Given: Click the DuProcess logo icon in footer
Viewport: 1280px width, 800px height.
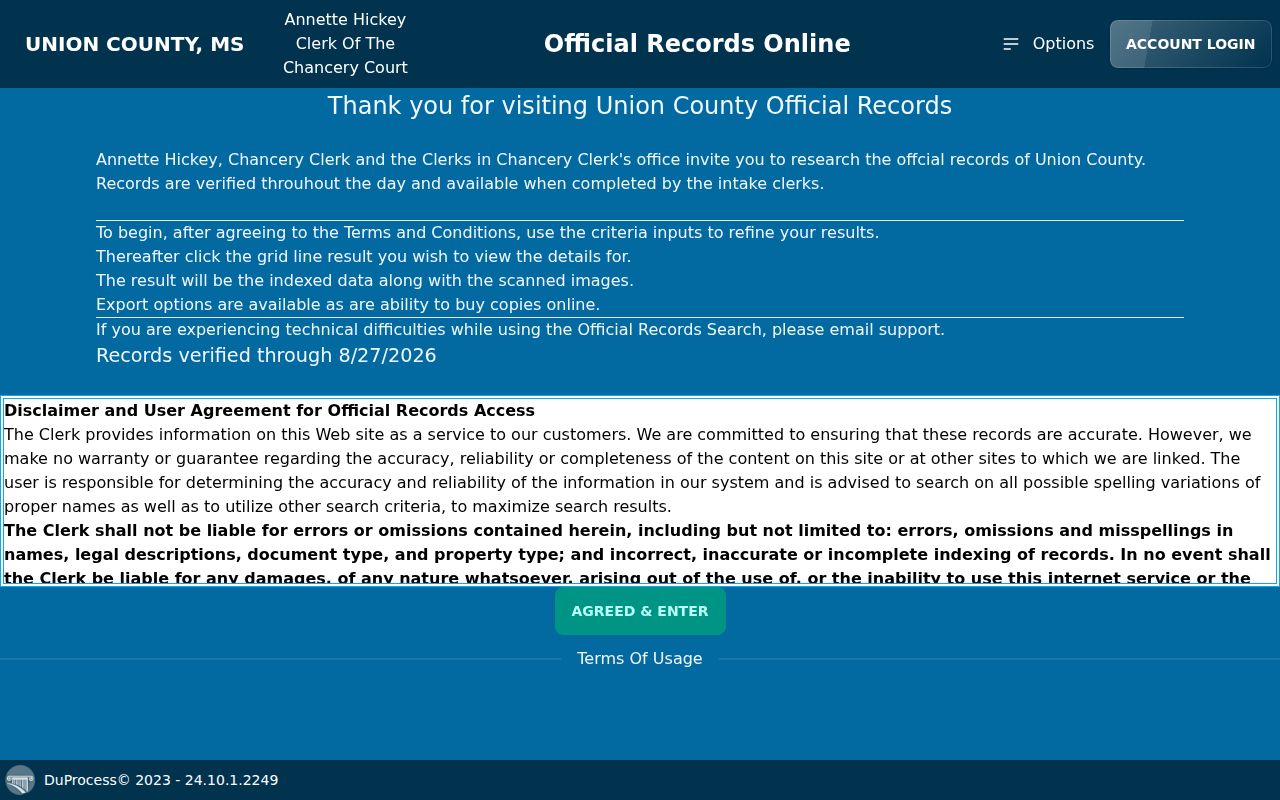Looking at the screenshot, I should click(20, 780).
